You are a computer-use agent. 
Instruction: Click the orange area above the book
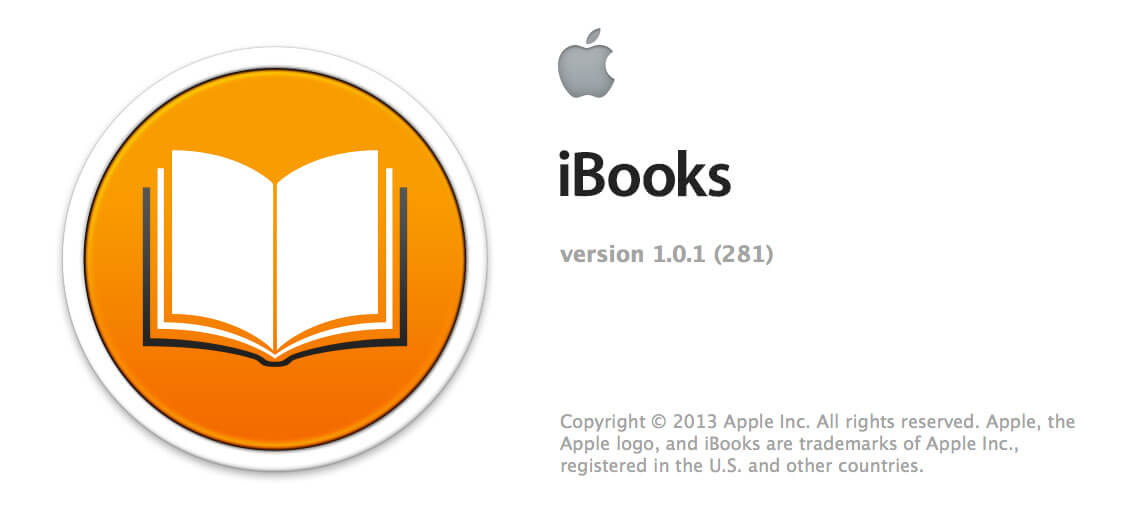point(275,108)
